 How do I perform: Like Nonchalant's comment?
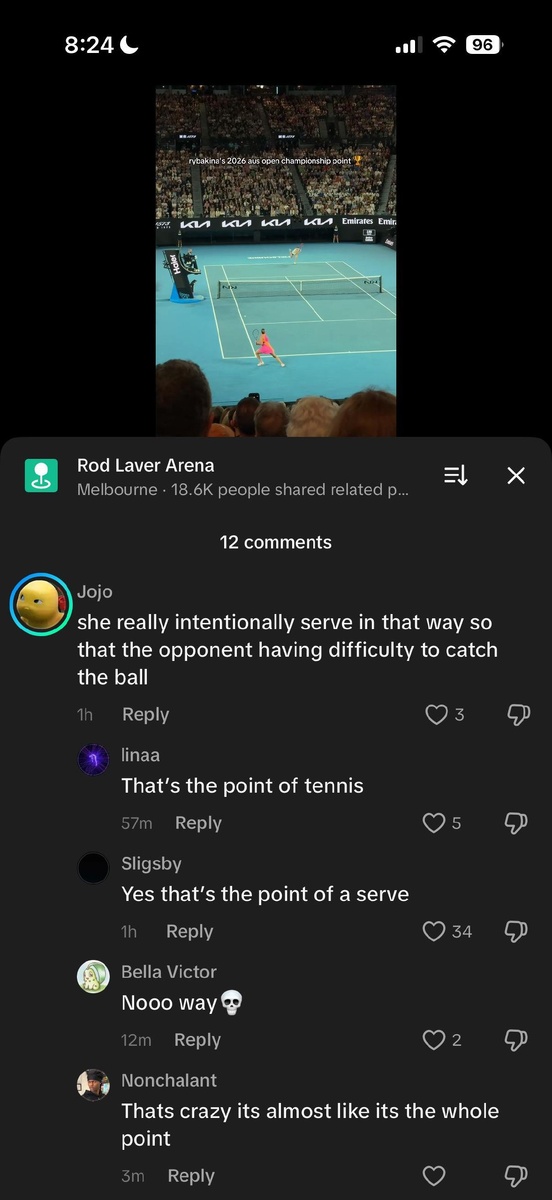(433, 1176)
